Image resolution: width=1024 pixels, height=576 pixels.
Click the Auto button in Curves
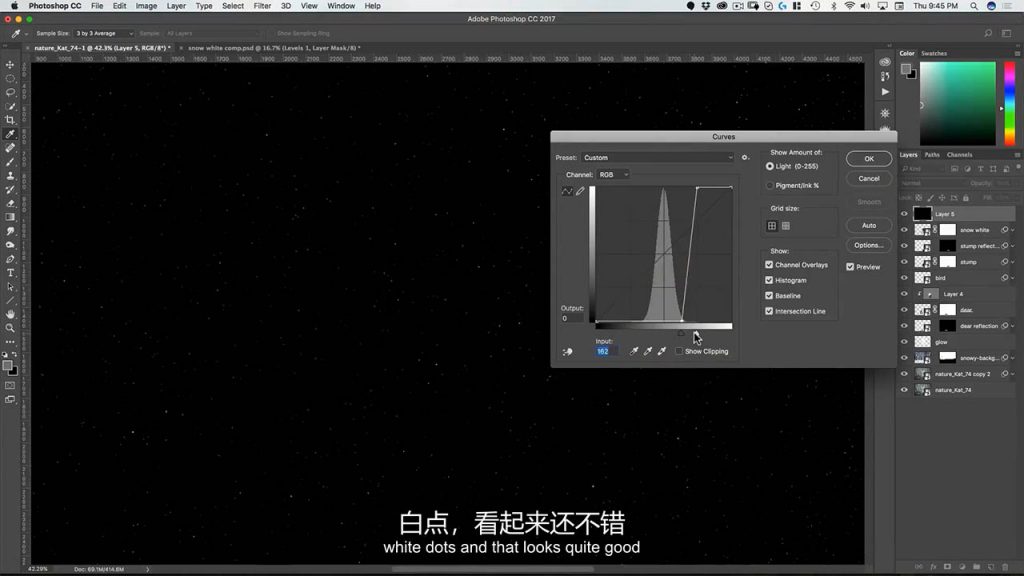(869, 225)
